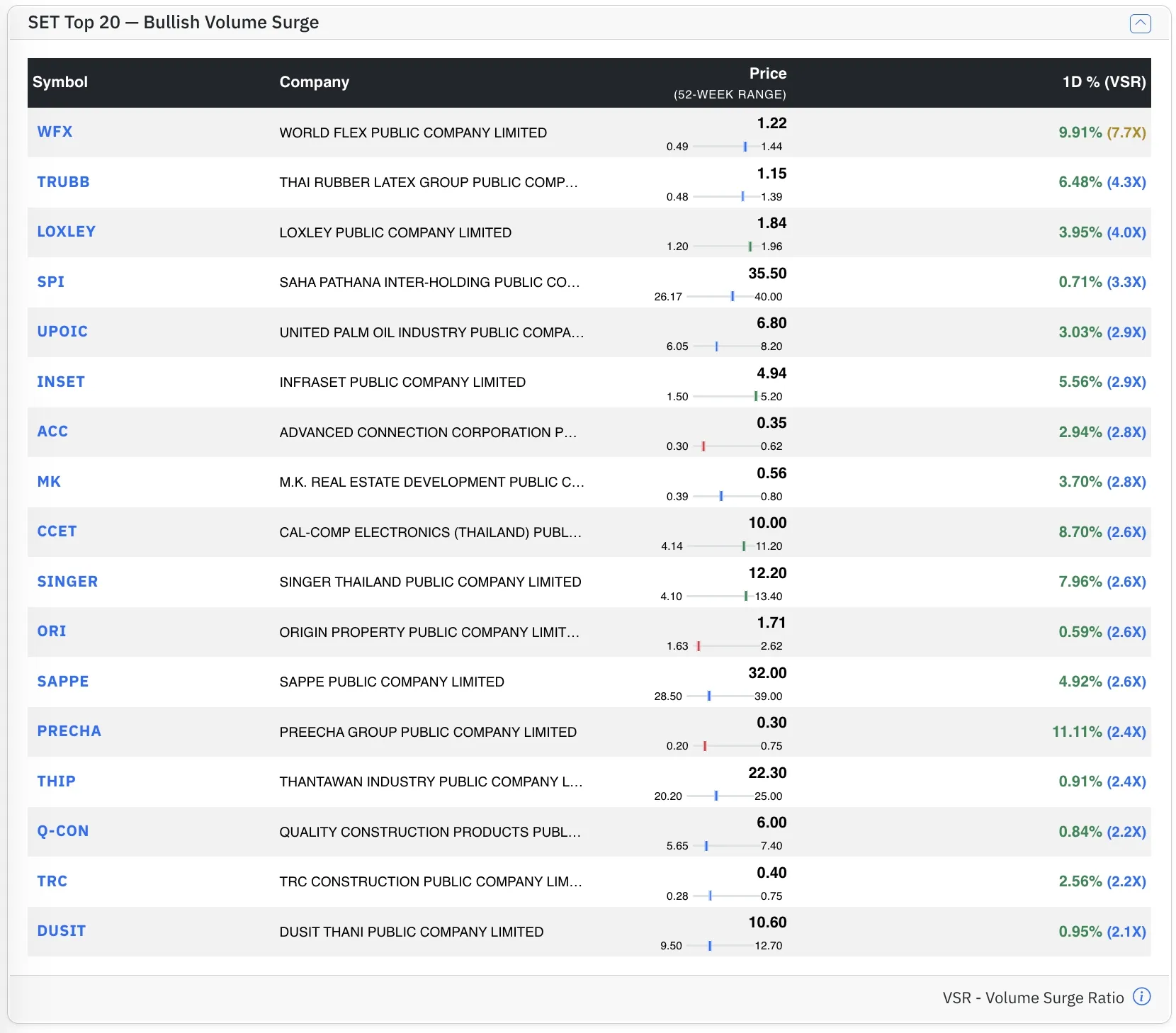This screenshot has height=1033, width=1176.
Task: Open the ORI symbol link
Action: pyautogui.click(x=52, y=631)
